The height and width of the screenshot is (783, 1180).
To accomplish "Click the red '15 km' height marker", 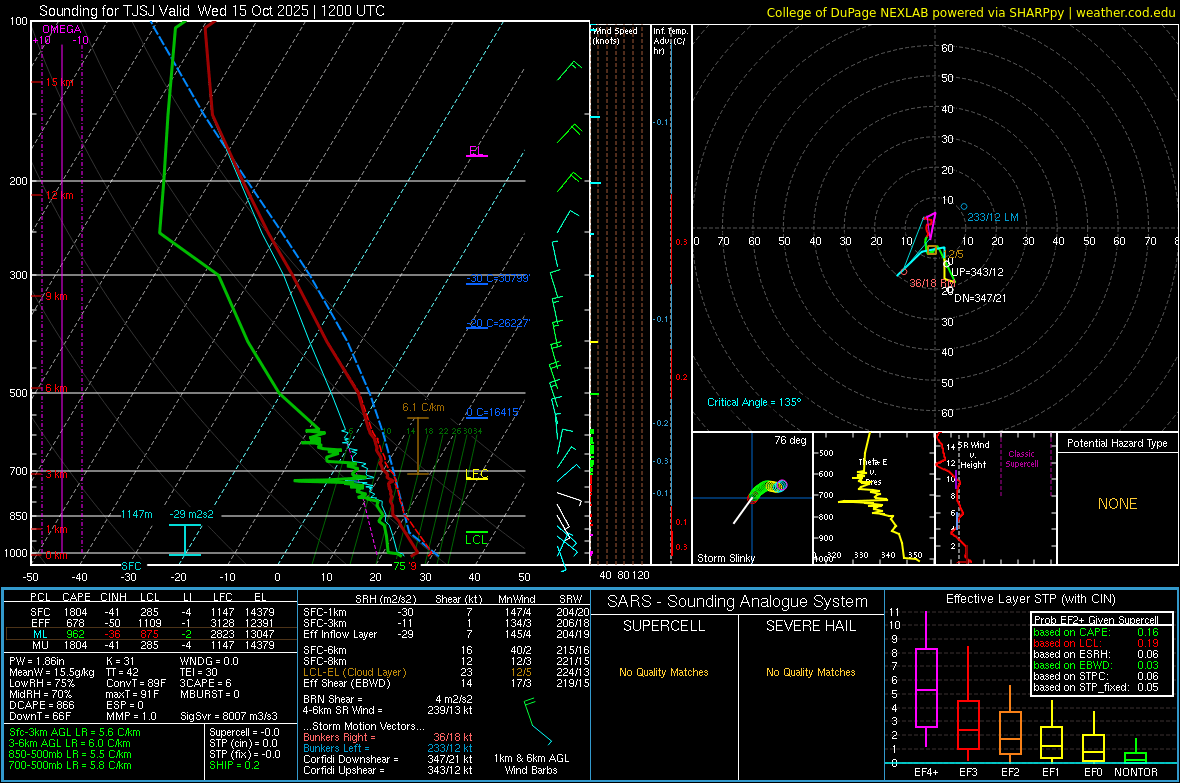I will pyautogui.click(x=59, y=82).
